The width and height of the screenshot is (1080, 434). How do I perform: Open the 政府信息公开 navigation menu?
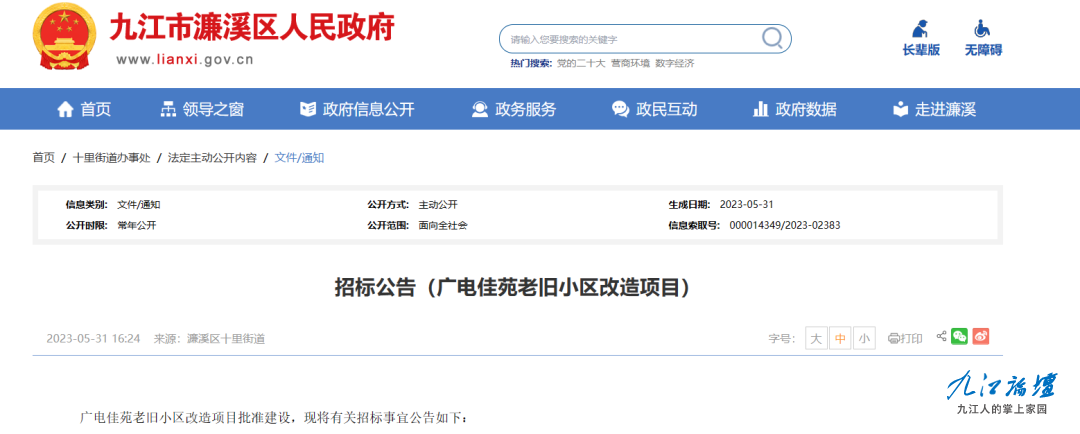point(357,109)
